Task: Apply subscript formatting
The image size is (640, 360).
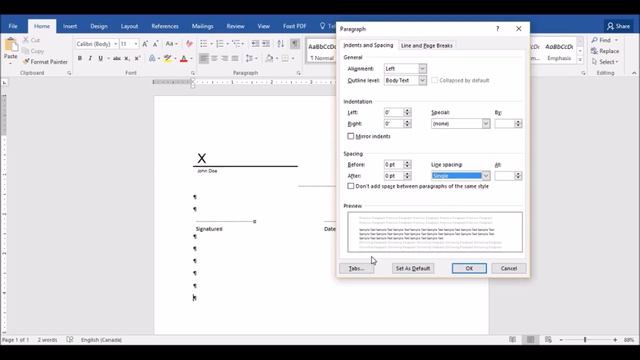Action: (x=127, y=58)
